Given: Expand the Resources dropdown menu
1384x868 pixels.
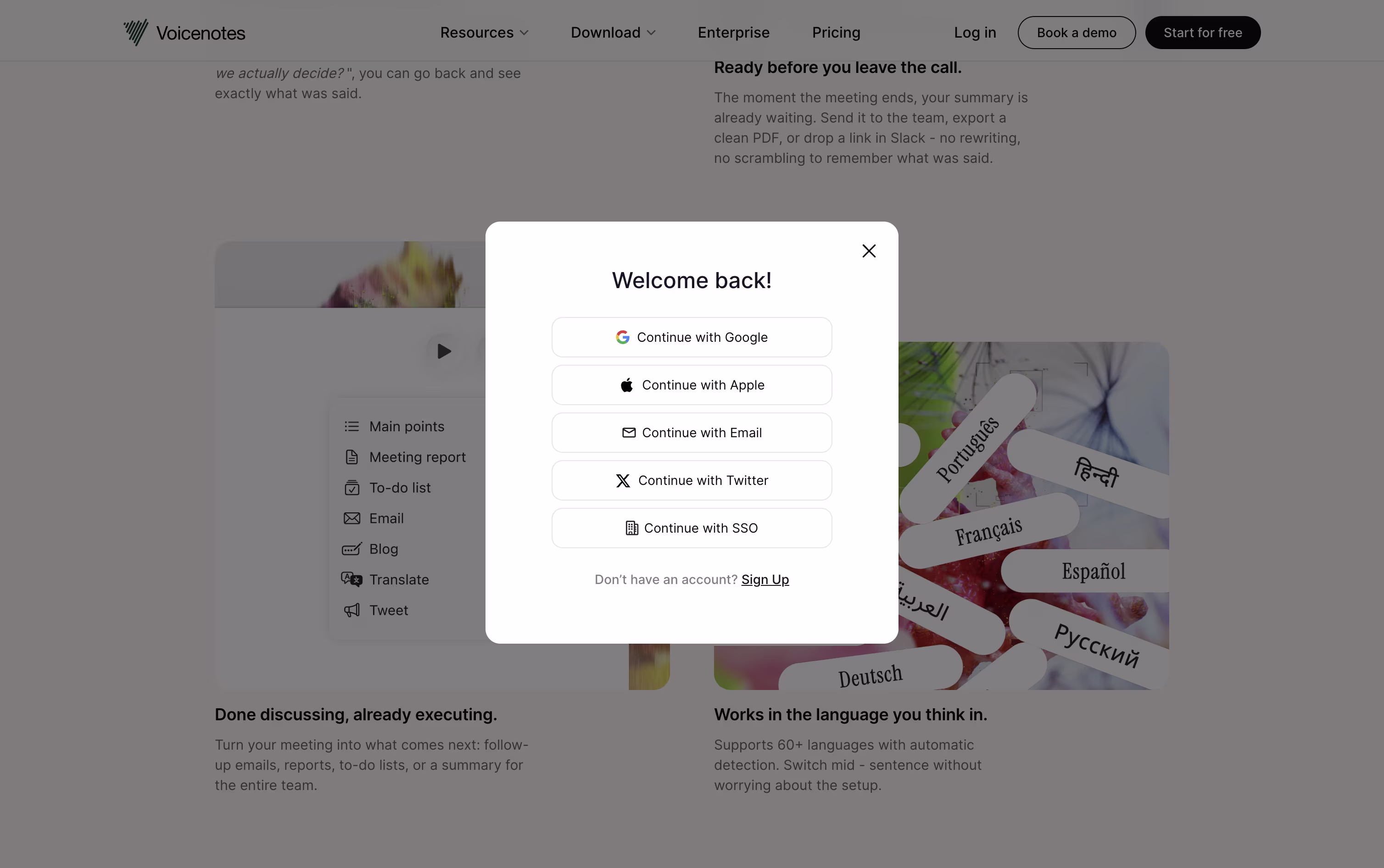Looking at the screenshot, I should click(x=484, y=33).
